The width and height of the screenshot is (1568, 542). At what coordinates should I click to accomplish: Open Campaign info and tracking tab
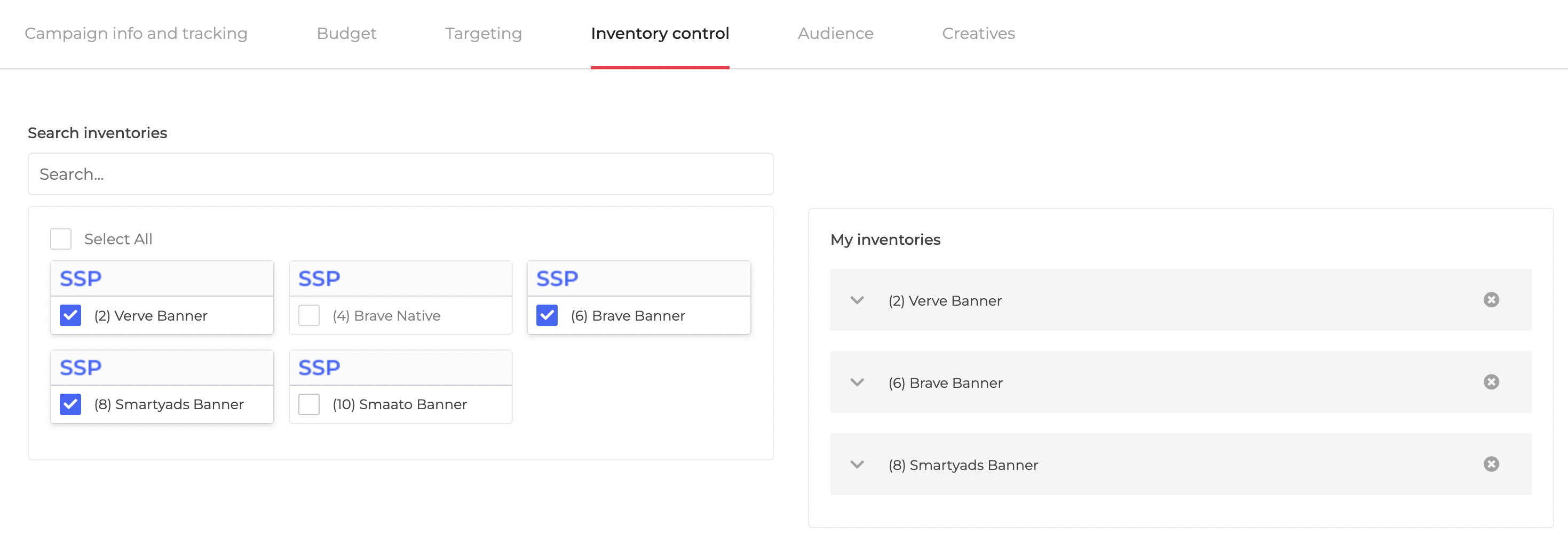tap(136, 34)
